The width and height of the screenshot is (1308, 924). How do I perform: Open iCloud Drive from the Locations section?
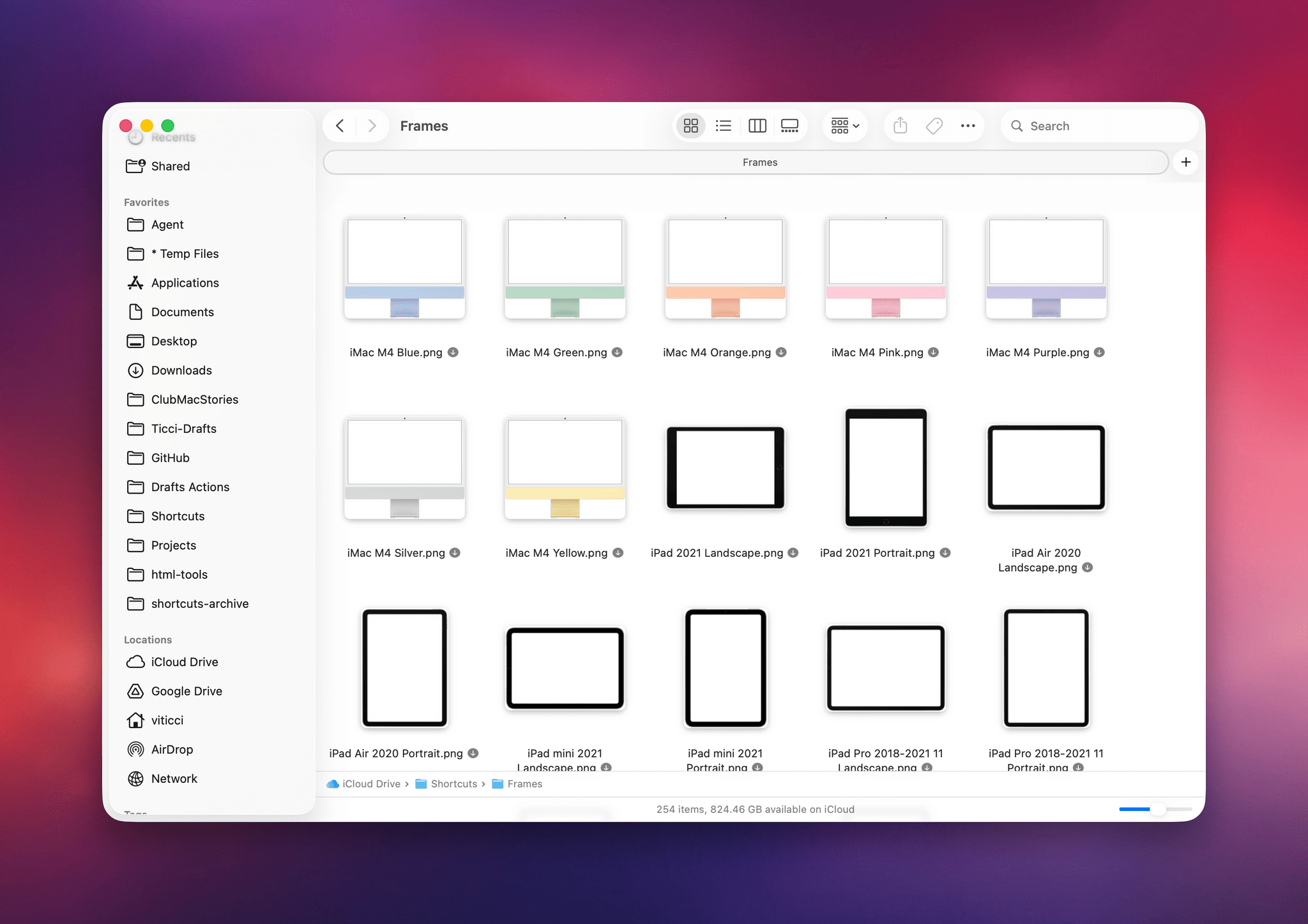(184, 662)
